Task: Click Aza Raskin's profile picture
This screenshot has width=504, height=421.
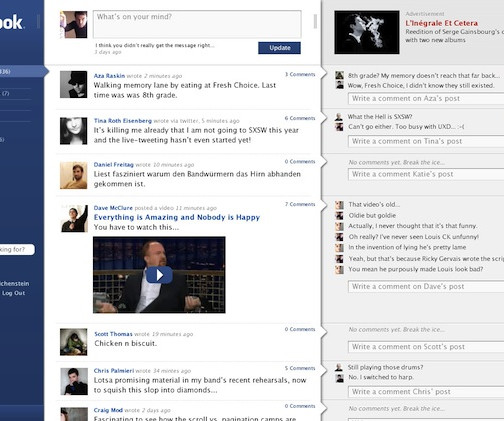Action: pos(74,84)
